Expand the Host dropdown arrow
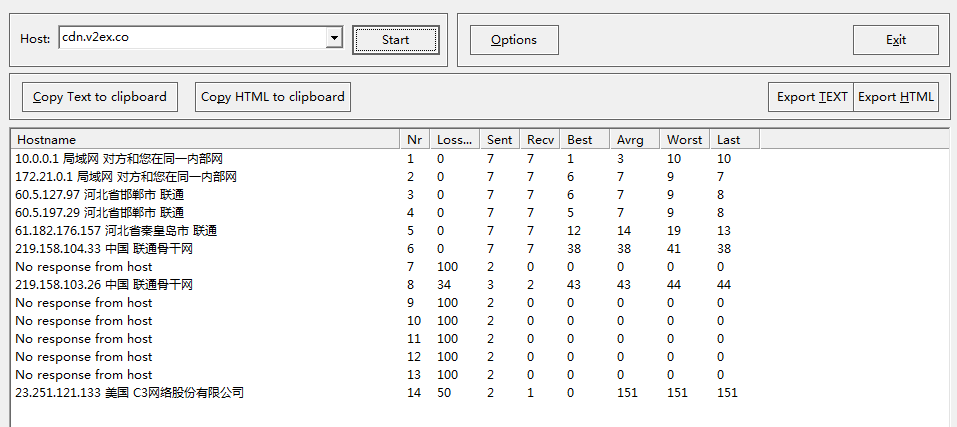The image size is (957, 427). 334,39
